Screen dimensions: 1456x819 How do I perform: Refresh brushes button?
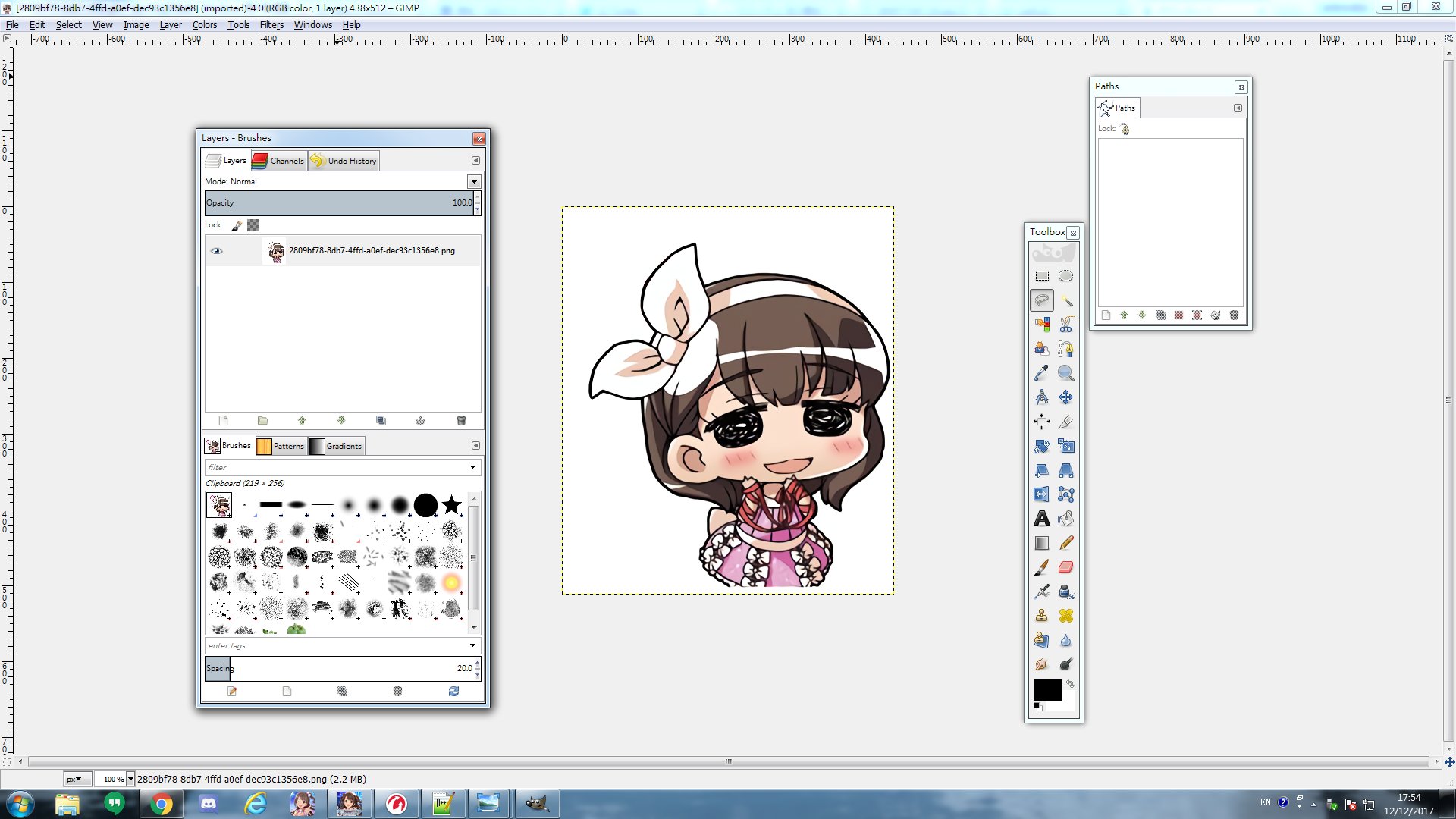(453, 691)
